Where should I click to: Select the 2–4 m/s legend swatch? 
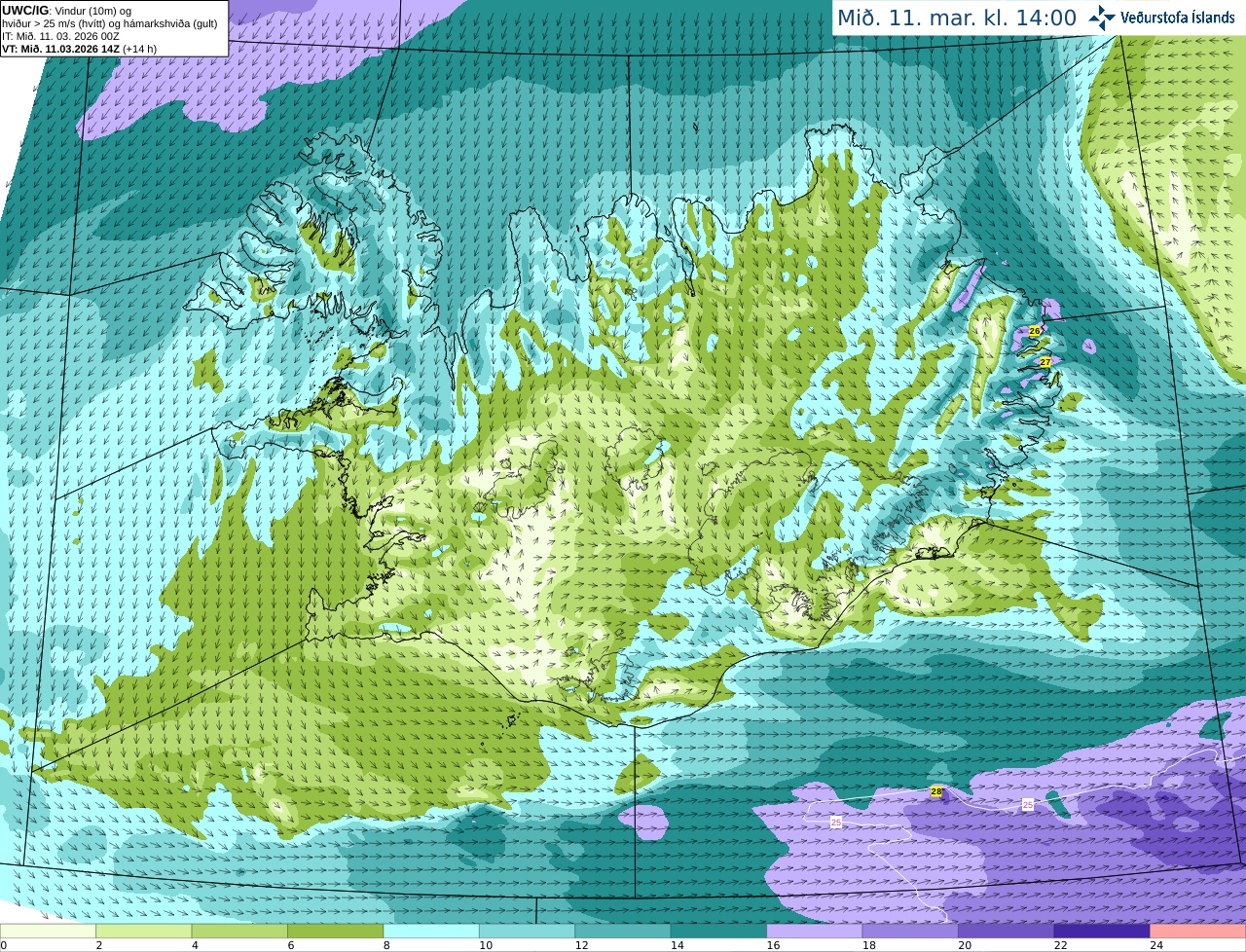(144, 932)
